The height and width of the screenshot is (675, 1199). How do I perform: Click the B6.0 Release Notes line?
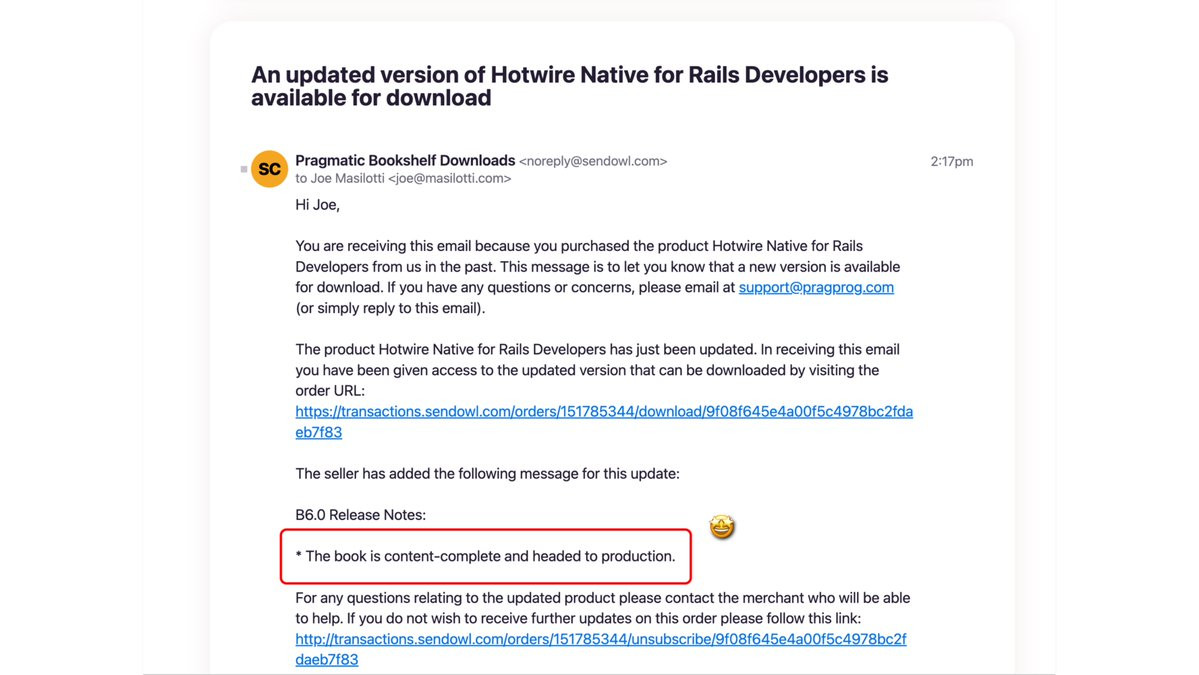[361, 515]
